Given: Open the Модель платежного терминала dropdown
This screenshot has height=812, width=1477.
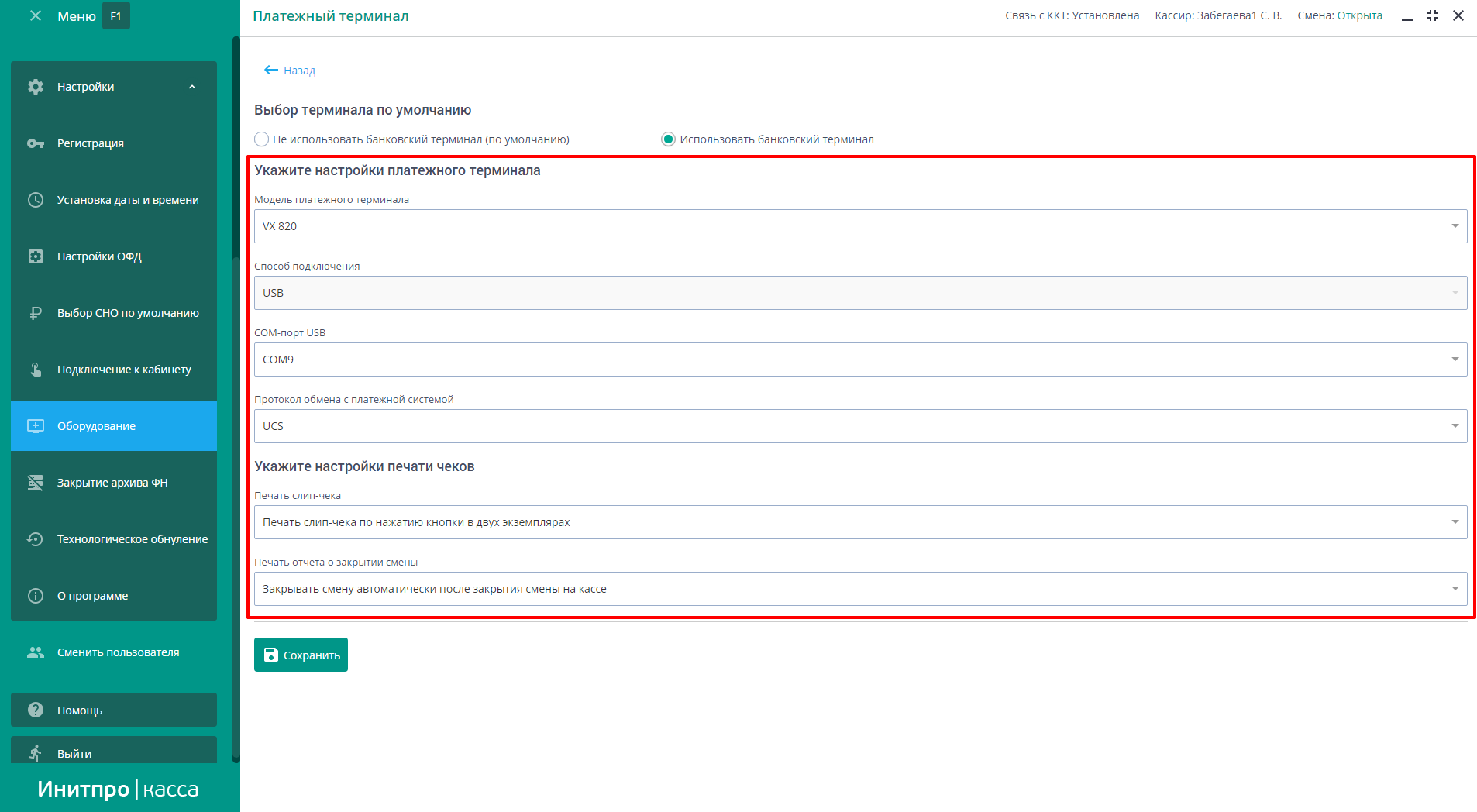Looking at the screenshot, I should (860, 226).
